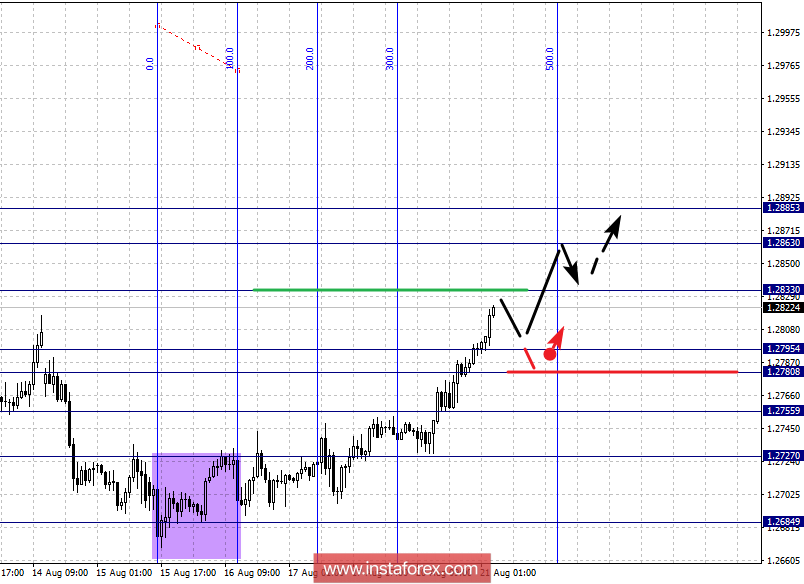
Task: Click the 1.27270 price level label
Action: 783,456
